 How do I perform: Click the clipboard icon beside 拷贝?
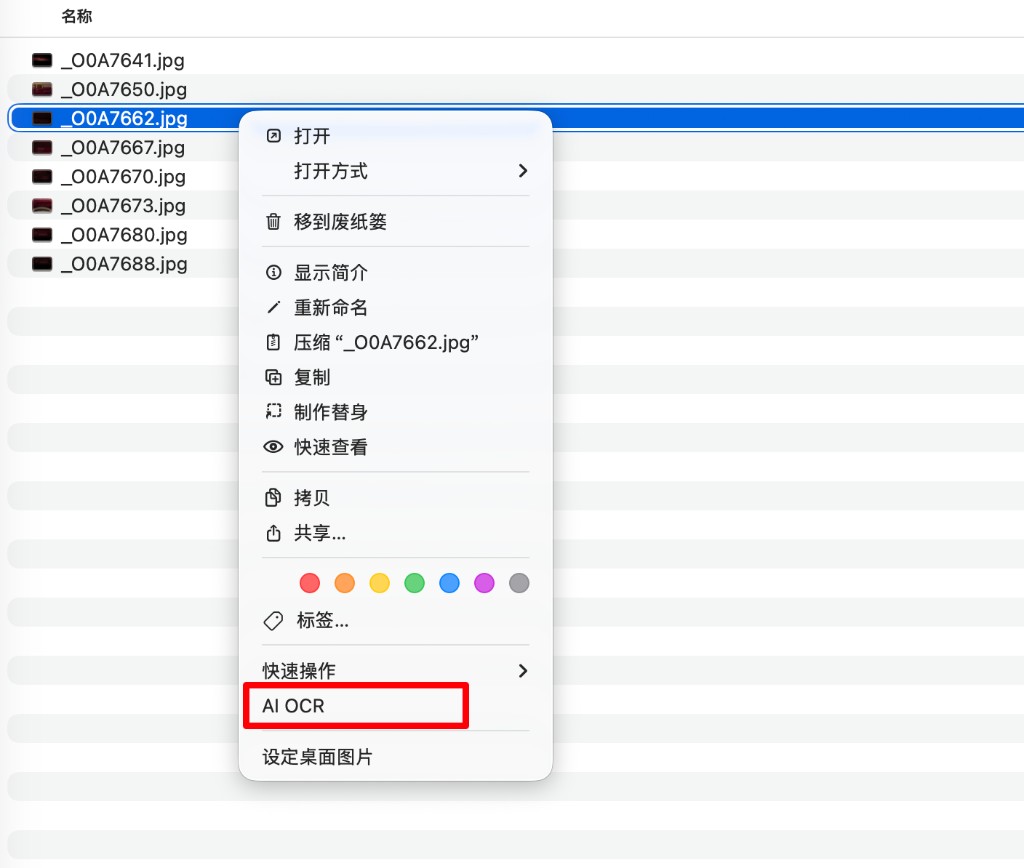(274, 498)
